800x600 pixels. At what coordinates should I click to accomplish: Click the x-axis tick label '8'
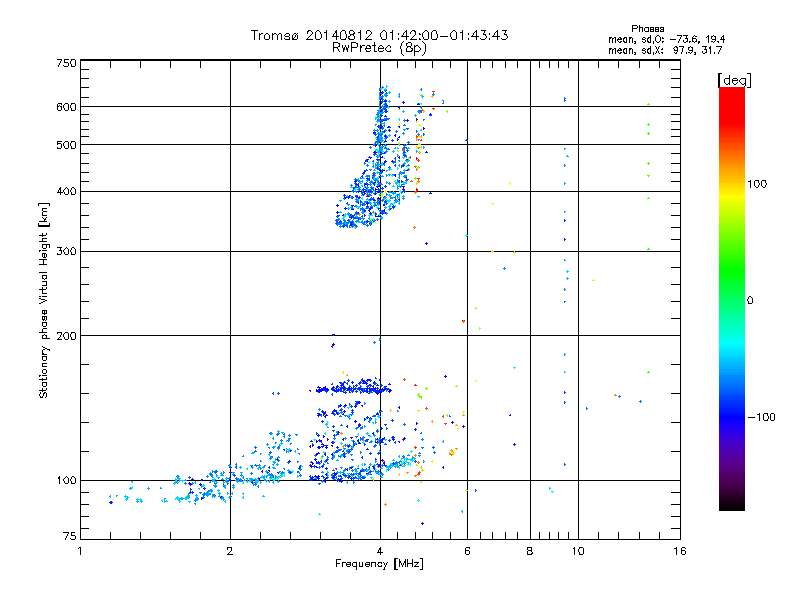(530, 551)
